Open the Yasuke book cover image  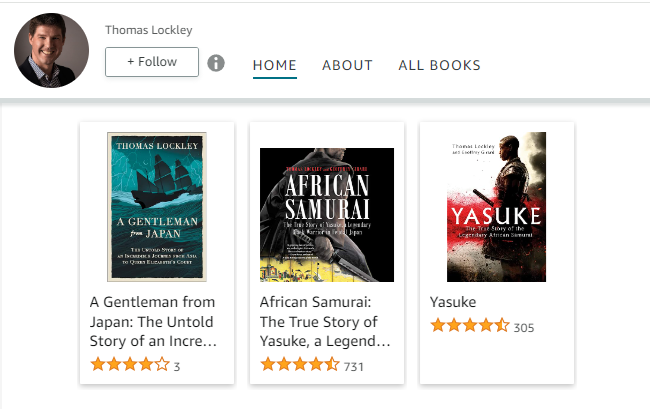(x=496, y=207)
